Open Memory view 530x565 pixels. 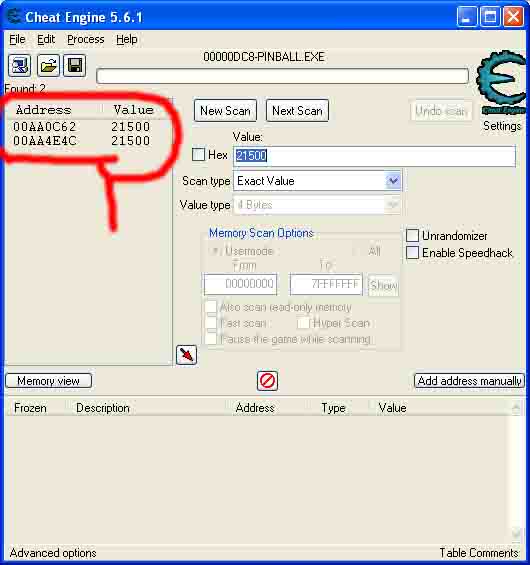click(x=49, y=381)
